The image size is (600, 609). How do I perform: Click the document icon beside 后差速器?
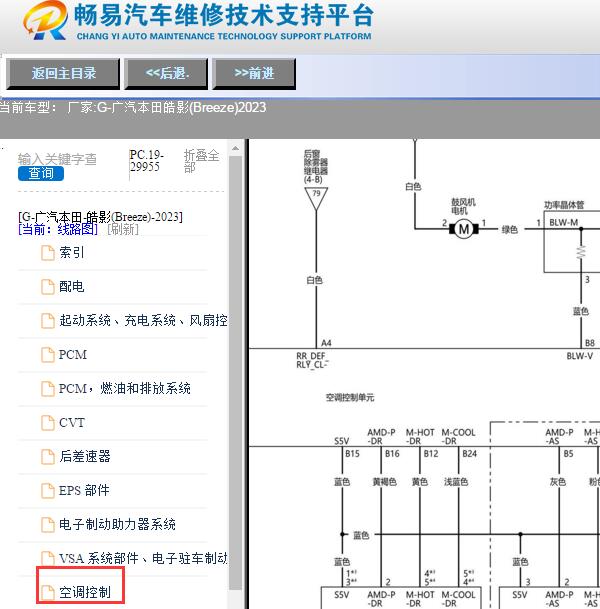coord(48,457)
